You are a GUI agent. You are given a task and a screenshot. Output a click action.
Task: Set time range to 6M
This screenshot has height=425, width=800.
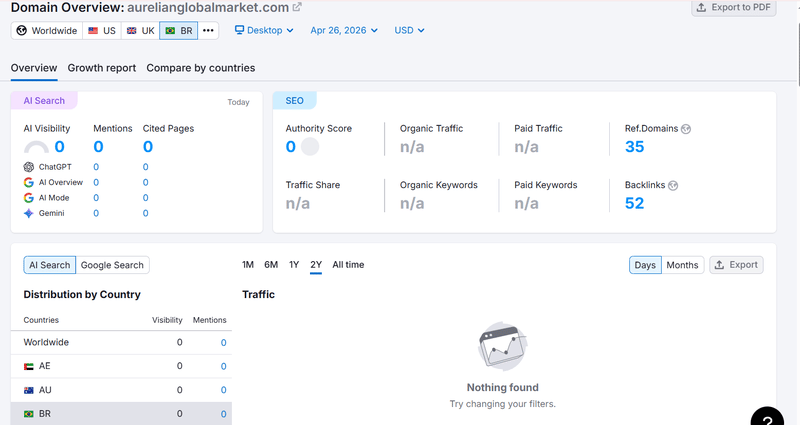(271, 265)
